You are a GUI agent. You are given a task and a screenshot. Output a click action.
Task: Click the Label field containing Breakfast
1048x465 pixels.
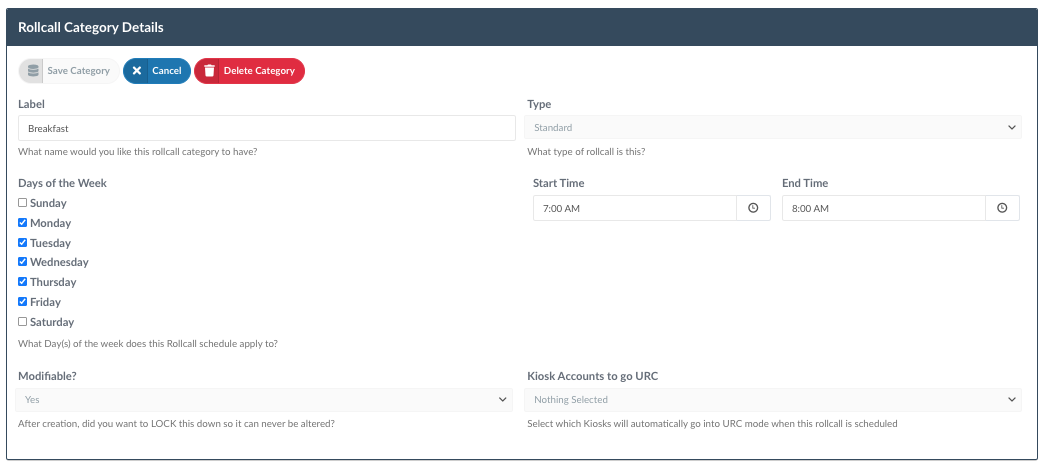[x=267, y=128]
